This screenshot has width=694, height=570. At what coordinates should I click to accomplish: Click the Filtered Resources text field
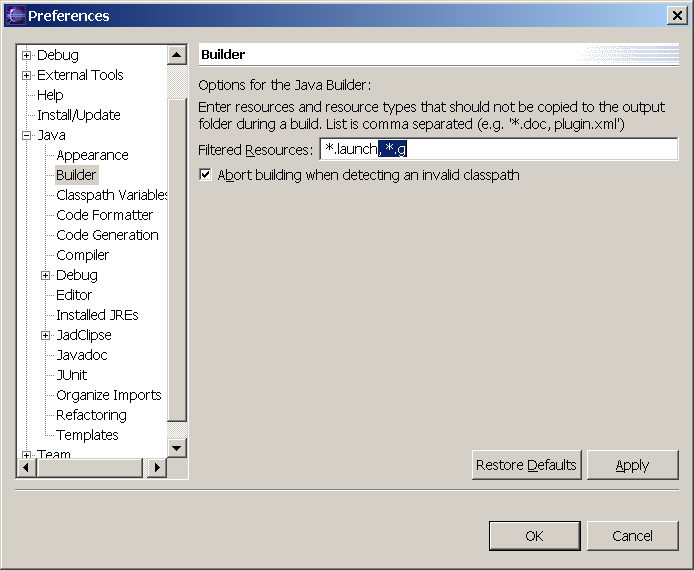click(x=498, y=149)
